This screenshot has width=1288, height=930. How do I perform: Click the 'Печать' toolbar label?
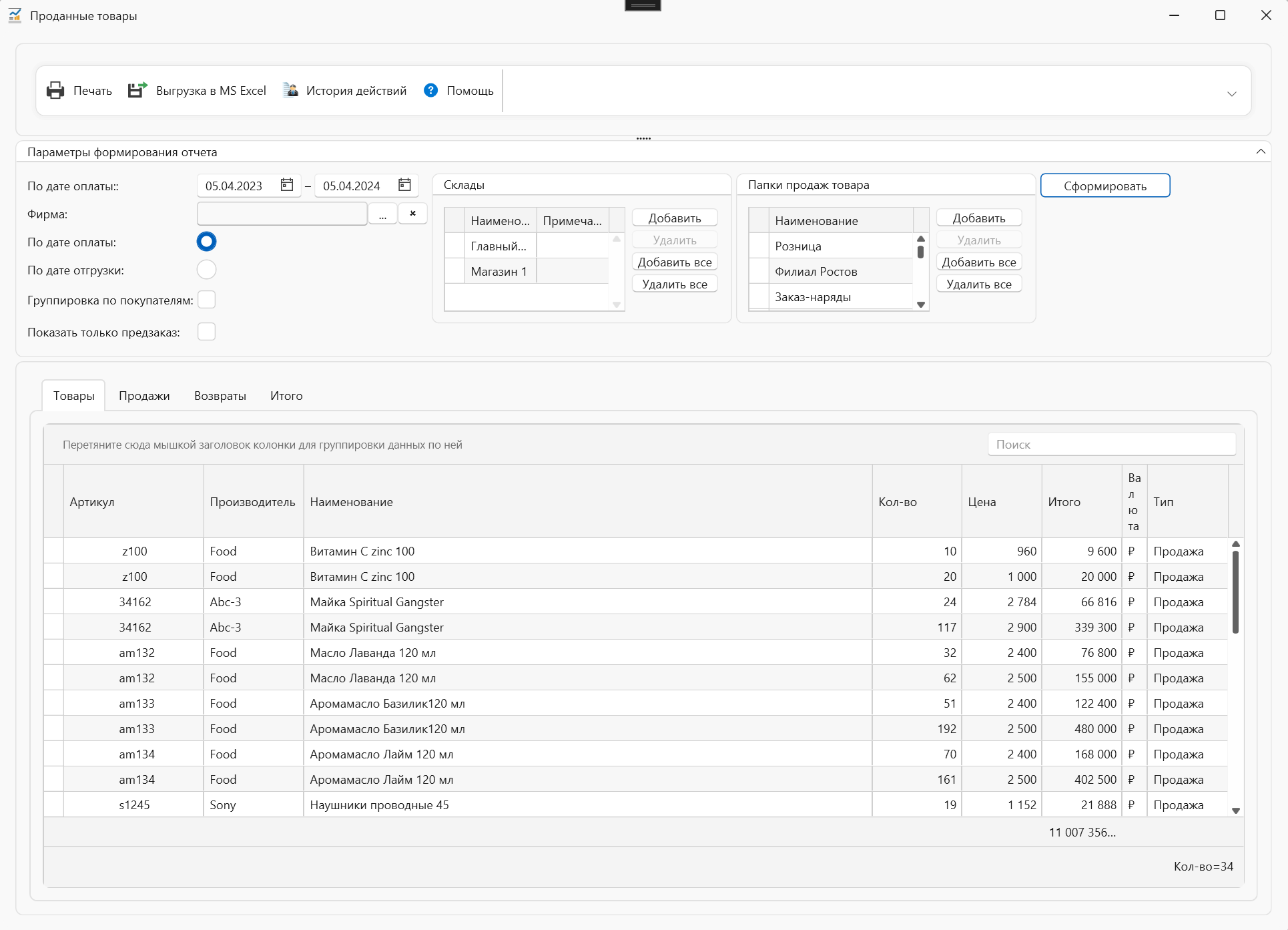(93, 90)
